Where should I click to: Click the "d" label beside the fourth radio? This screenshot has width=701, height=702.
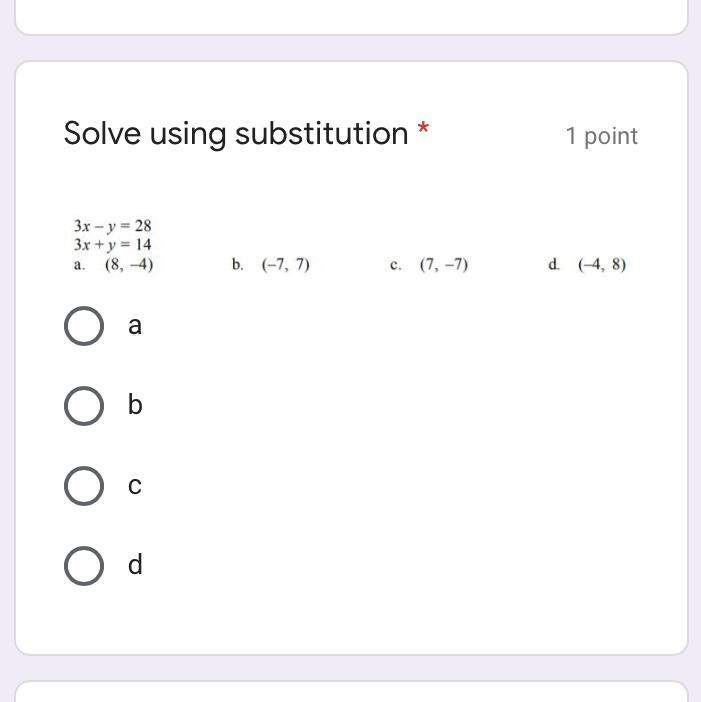pyautogui.click(x=135, y=565)
